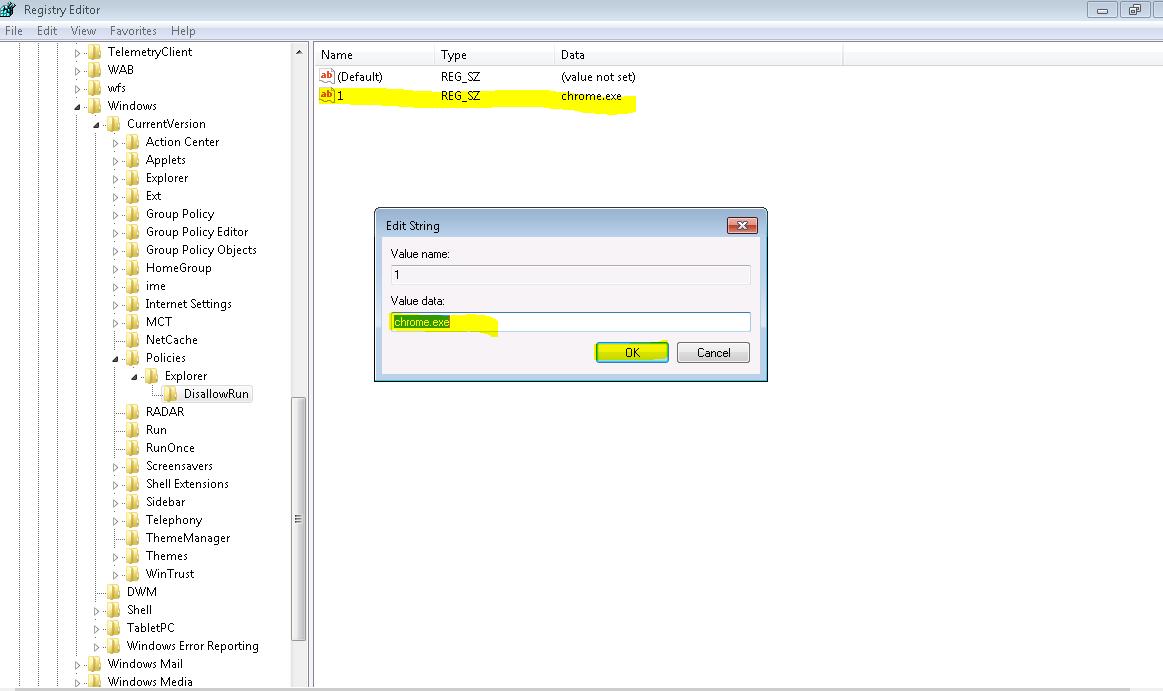Select the ime folder icon
Image resolution: width=1163 pixels, height=691 pixels.
click(x=133, y=286)
